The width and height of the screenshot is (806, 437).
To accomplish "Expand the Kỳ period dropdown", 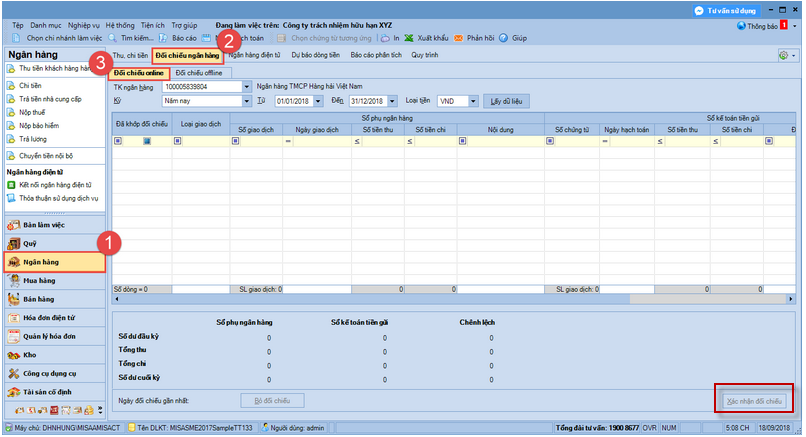I will click(247, 101).
